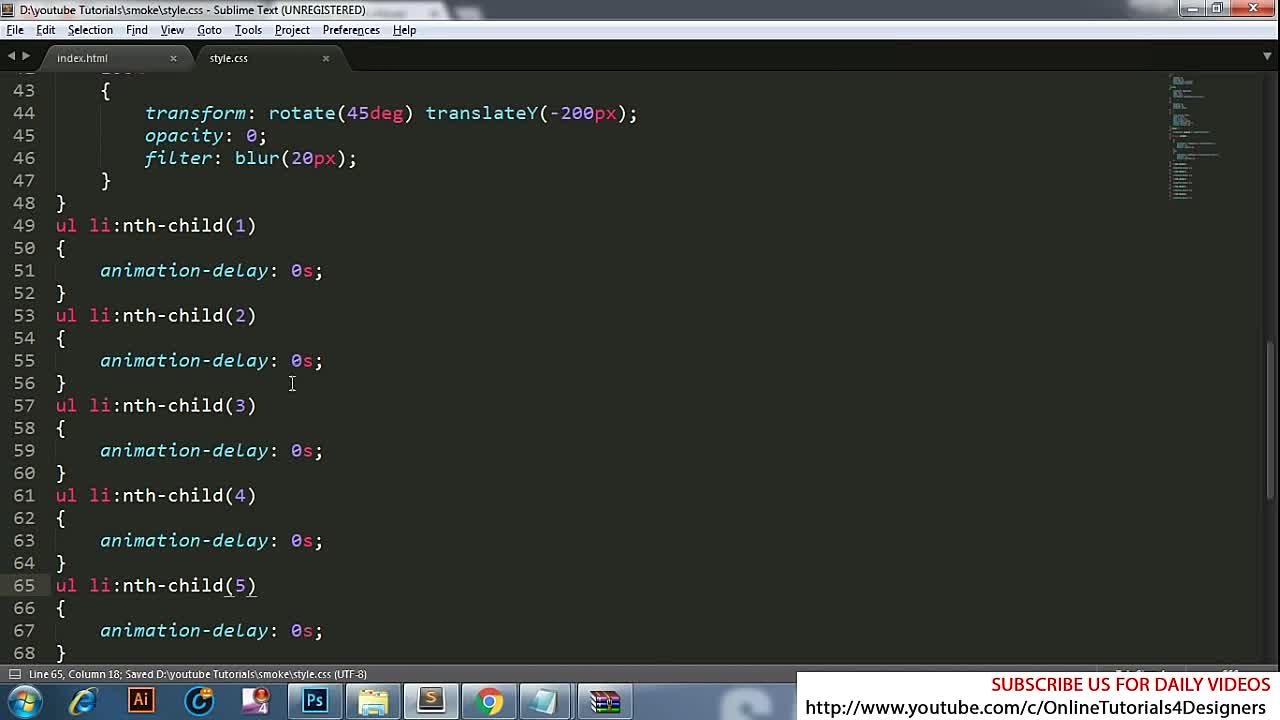
Task: Click the Windows Start button
Action: [x=24, y=701]
